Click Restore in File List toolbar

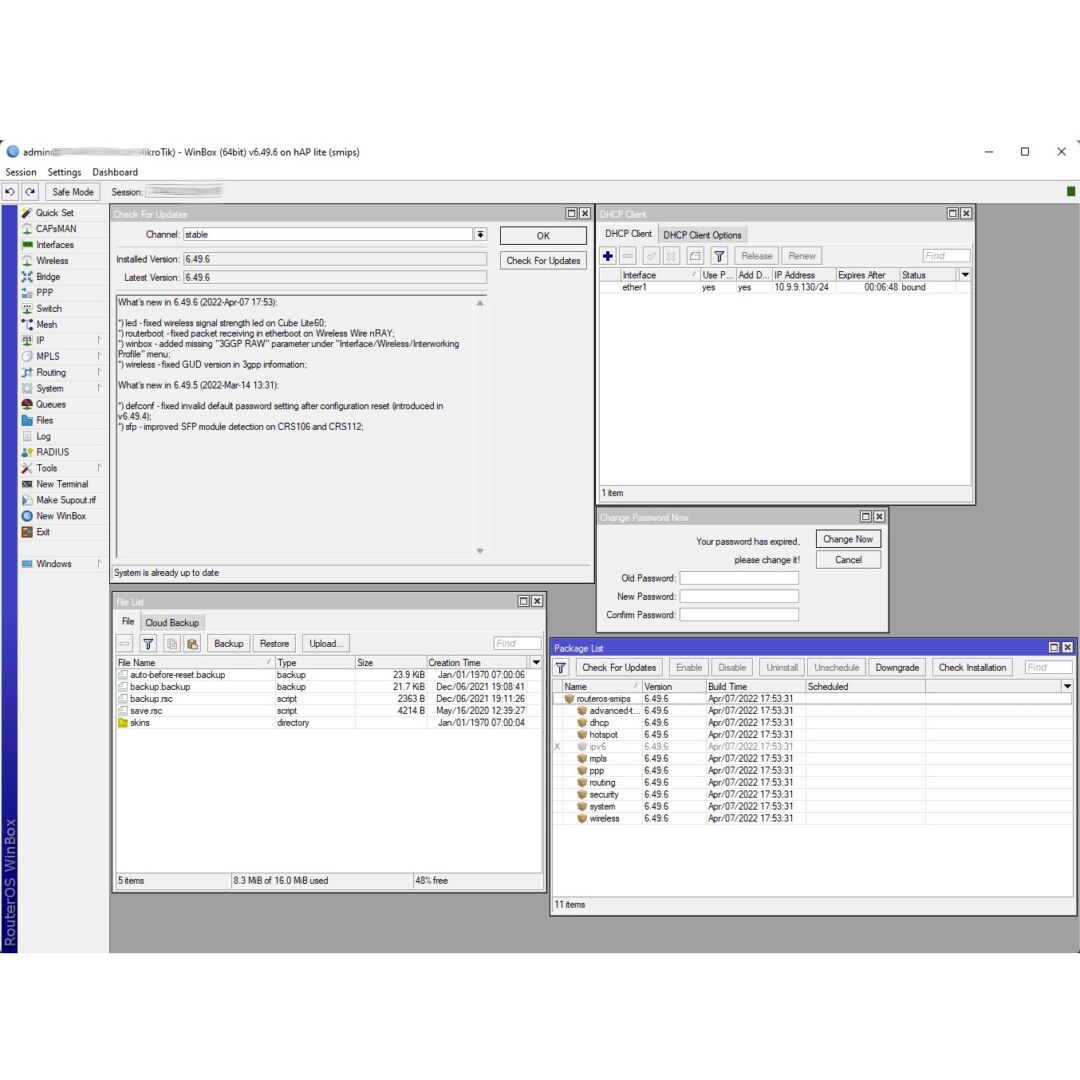tap(274, 643)
